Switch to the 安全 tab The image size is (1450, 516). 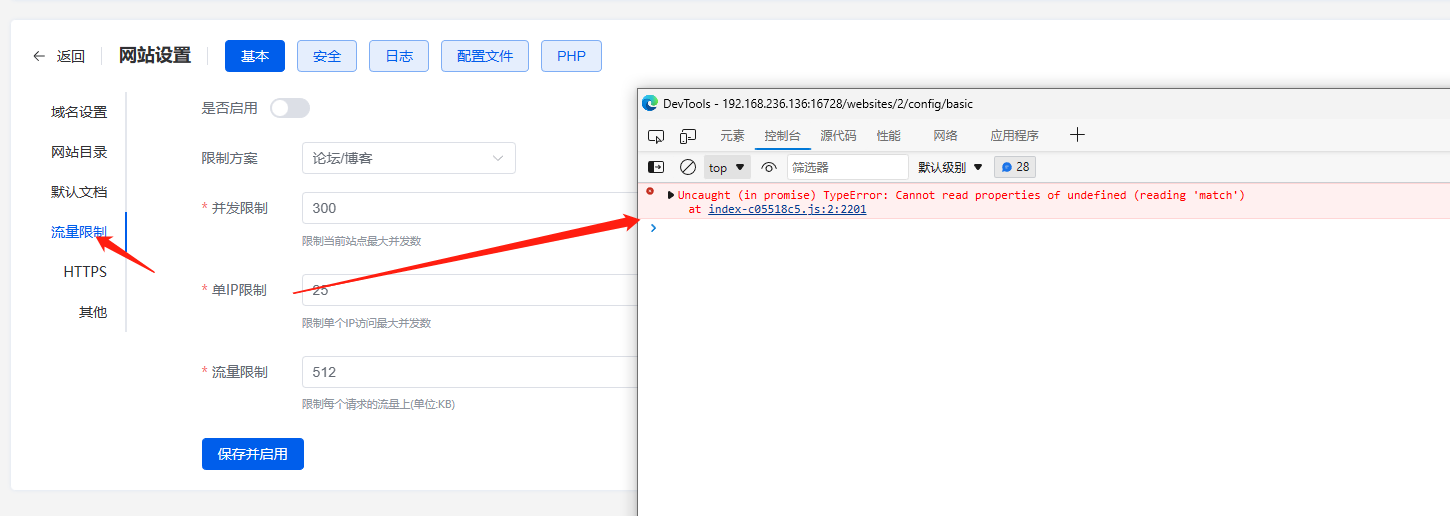(x=327, y=56)
